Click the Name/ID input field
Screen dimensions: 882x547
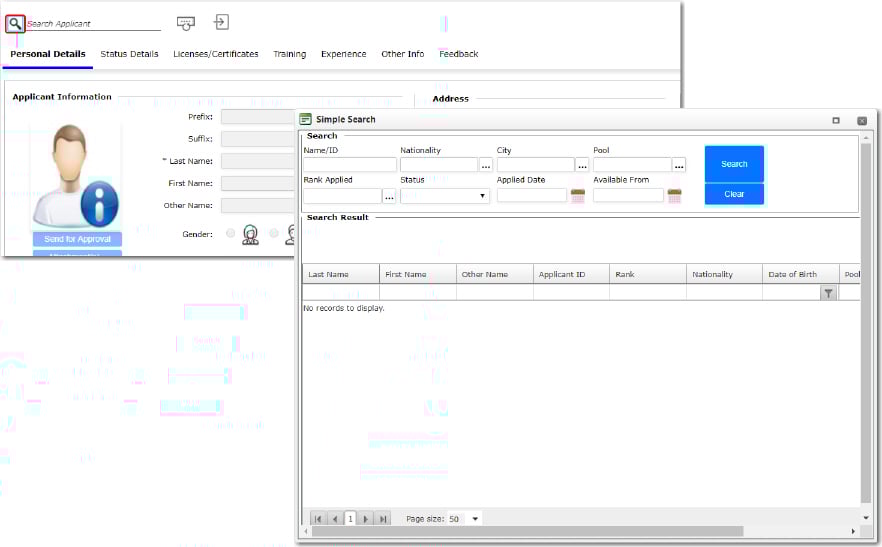point(350,165)
